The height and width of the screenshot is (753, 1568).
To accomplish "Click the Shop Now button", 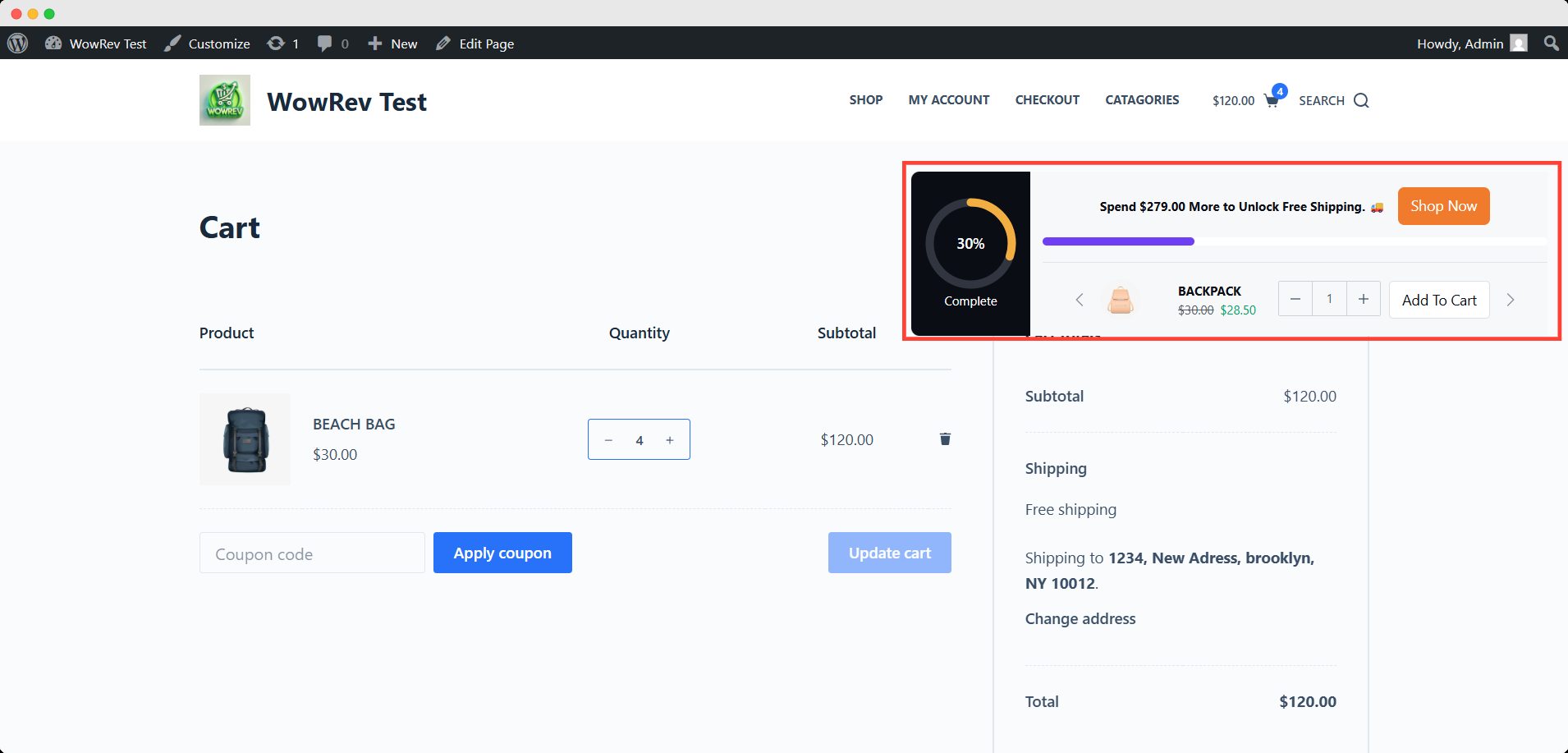I will click(1443, 206).
